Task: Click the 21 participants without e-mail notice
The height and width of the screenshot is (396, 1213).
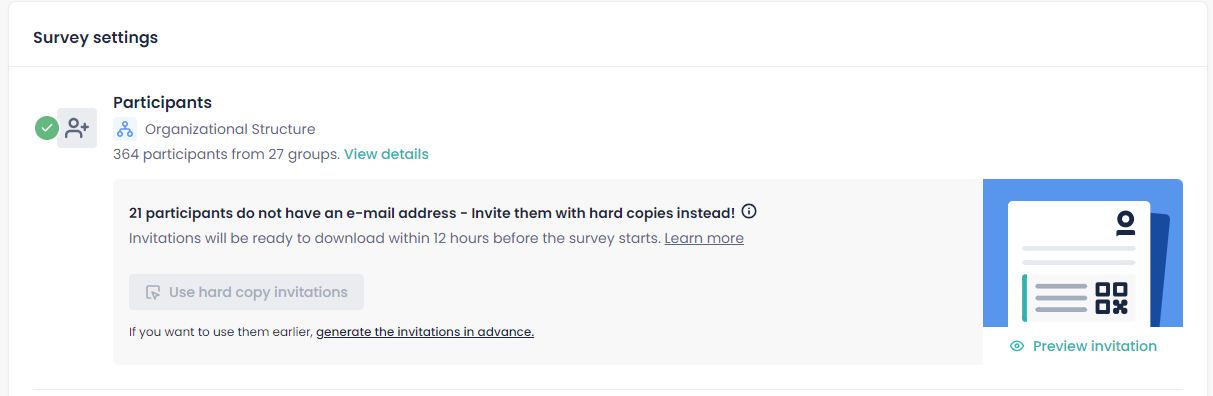Action: click(432, 213)
